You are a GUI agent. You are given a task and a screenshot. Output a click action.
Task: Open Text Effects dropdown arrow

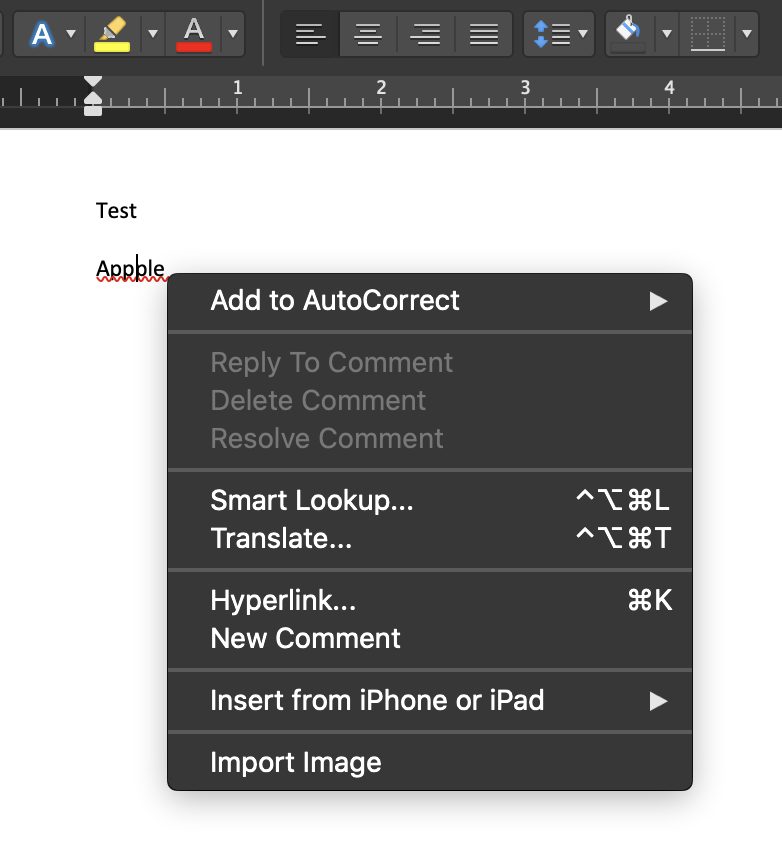71,34
